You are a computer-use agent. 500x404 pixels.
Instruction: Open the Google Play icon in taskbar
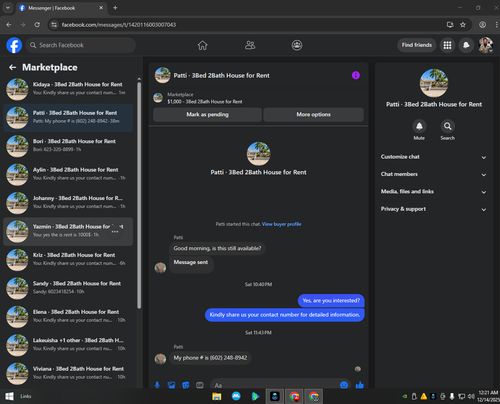(x=255, y=396)
